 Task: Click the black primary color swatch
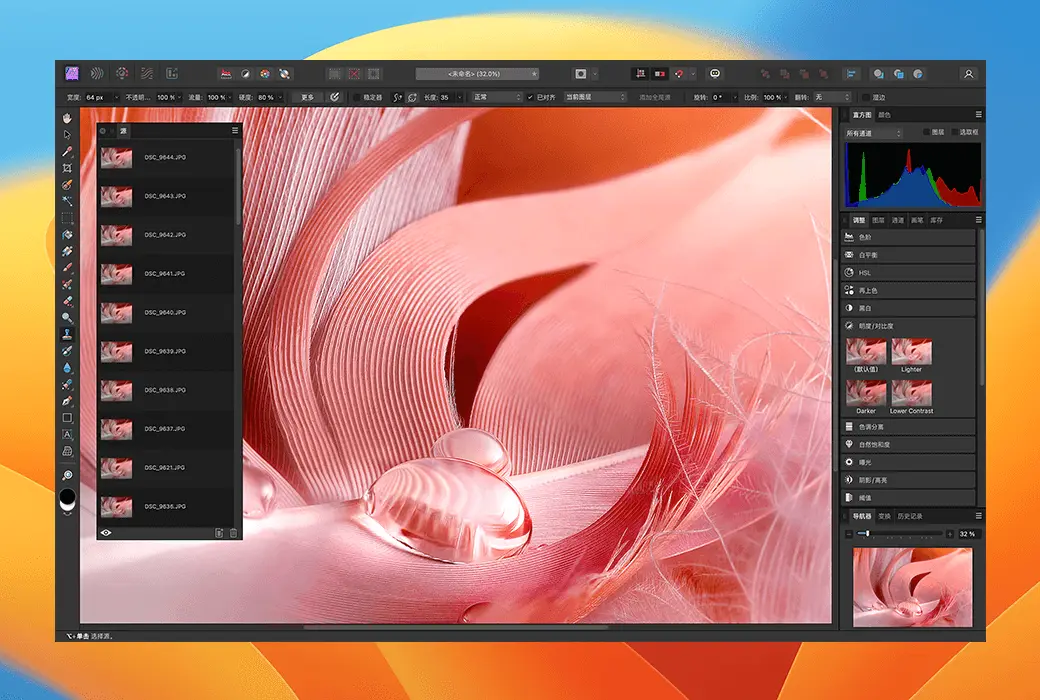pyautogui.click(x=68, y=496)
